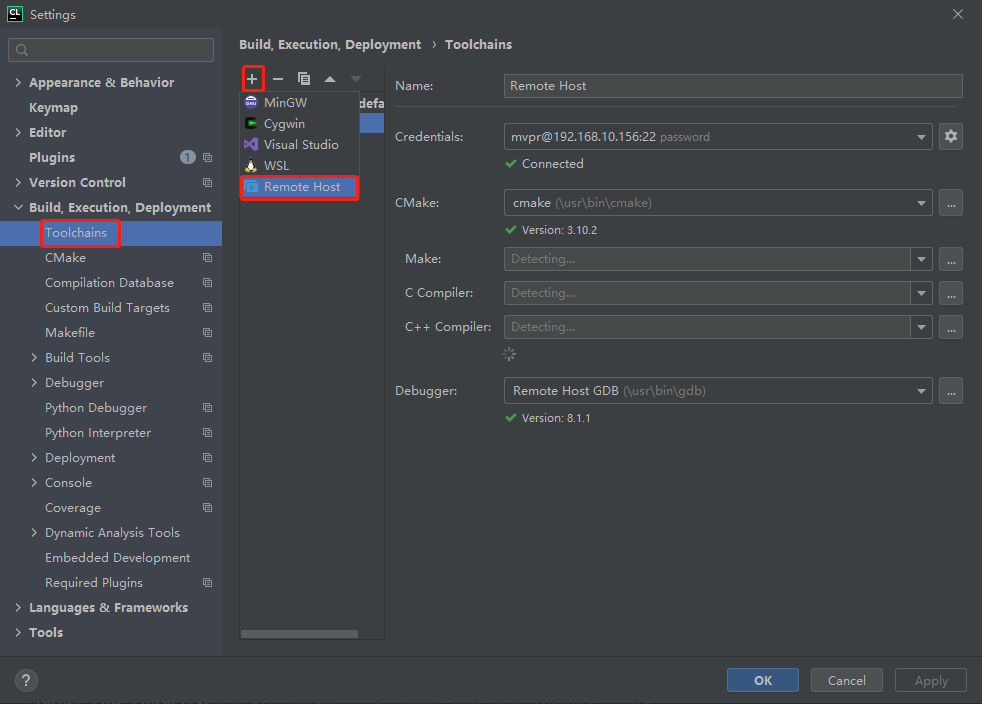Expand the Debugger node

click(34, 383)
